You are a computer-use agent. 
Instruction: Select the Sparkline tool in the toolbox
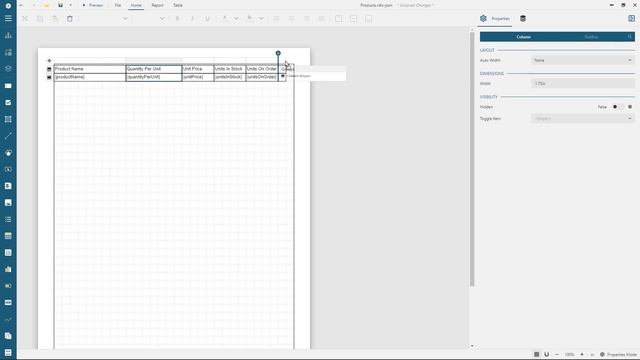point(8,319)
